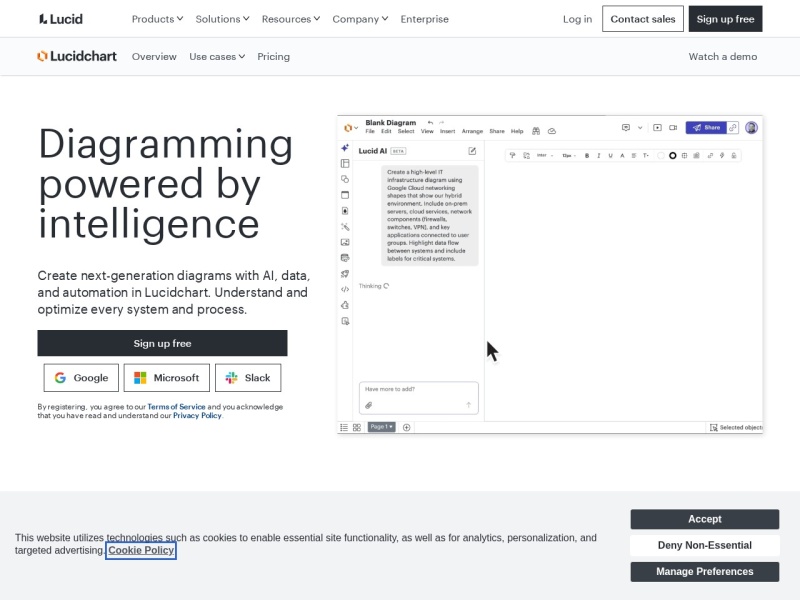Open the Terms of Service link
800x600 pixels.
[x=176, y=407]
